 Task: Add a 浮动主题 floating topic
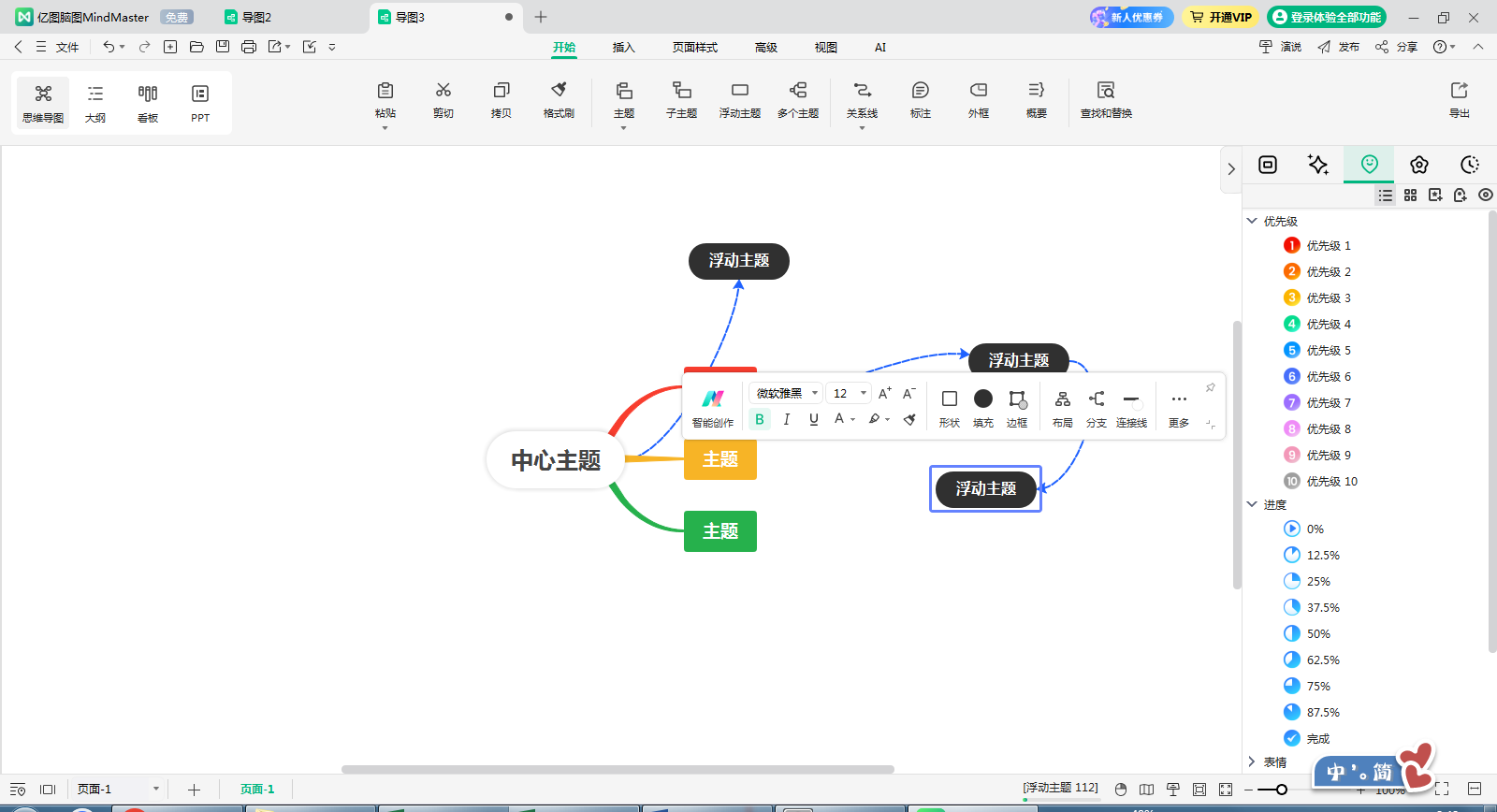pos(740,99)
